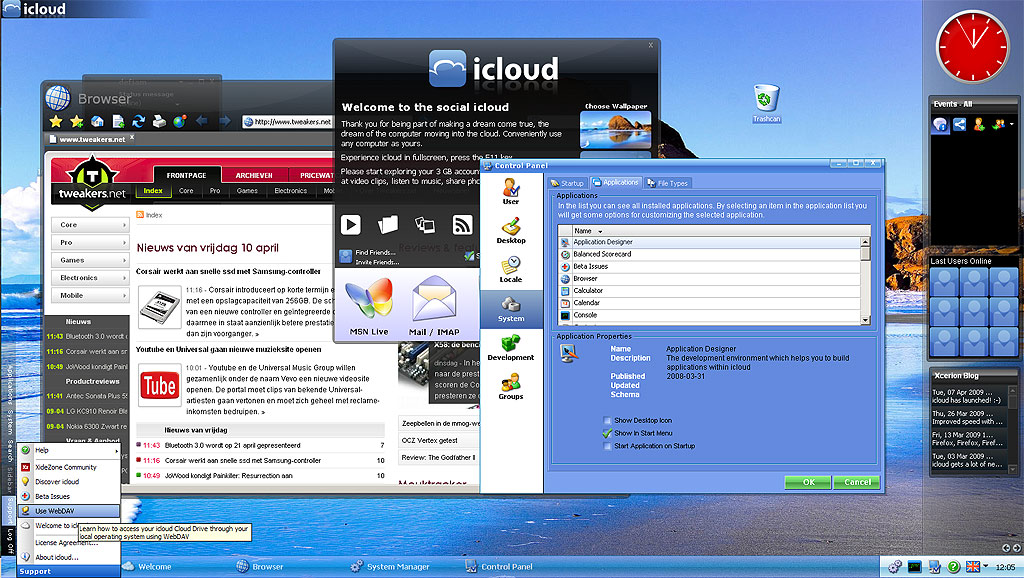
Task: Launch MSN Live from welcome window
Action: [369, 307]
